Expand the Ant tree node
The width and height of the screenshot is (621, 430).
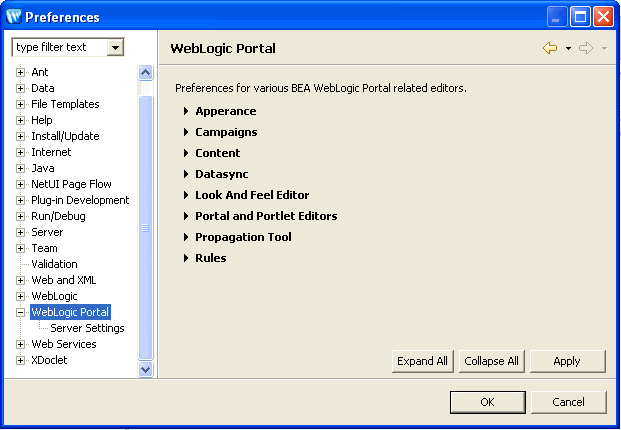click(x=20, y=72)
